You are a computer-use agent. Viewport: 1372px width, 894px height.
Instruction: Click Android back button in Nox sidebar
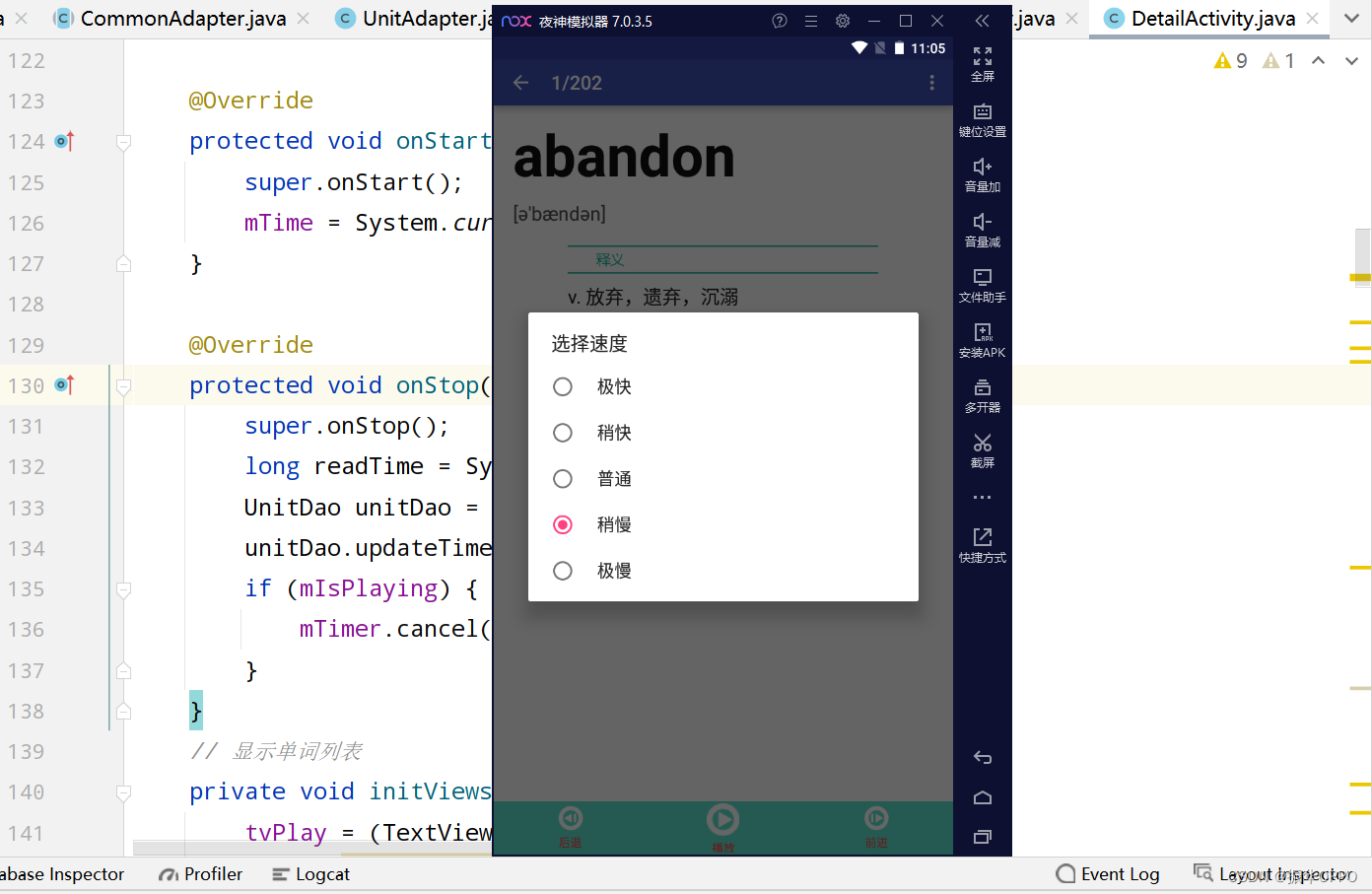[x=983, y=758]
